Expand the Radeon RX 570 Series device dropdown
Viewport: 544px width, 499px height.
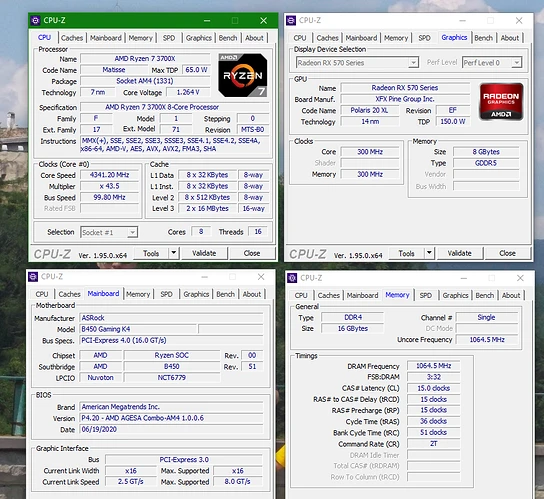point(413,63)
